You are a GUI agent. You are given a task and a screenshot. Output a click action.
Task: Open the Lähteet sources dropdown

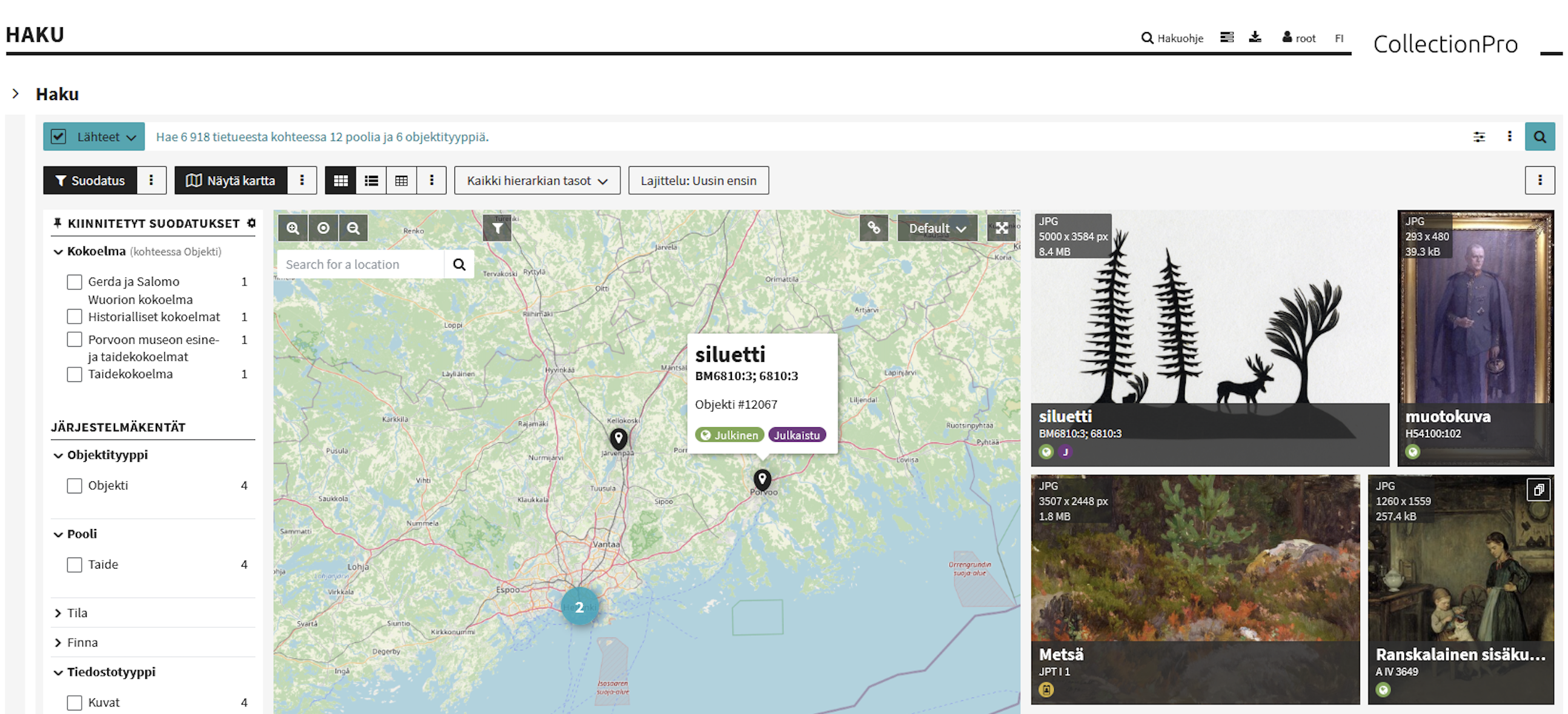107,136
